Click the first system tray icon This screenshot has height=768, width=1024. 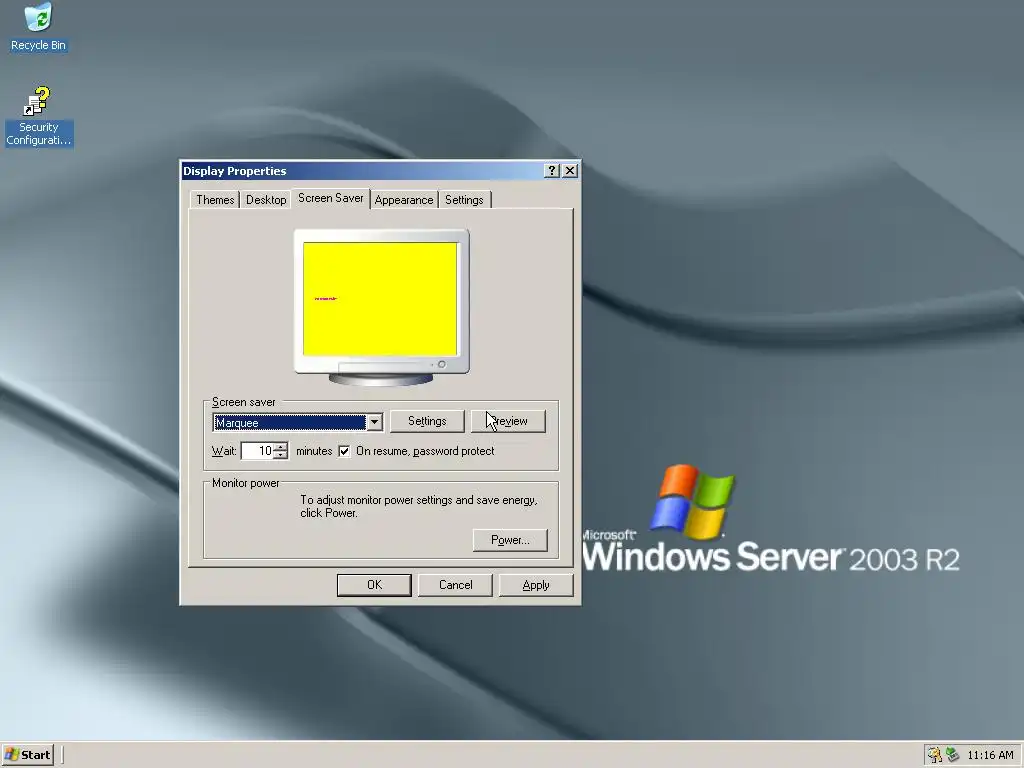coord(935,755)
